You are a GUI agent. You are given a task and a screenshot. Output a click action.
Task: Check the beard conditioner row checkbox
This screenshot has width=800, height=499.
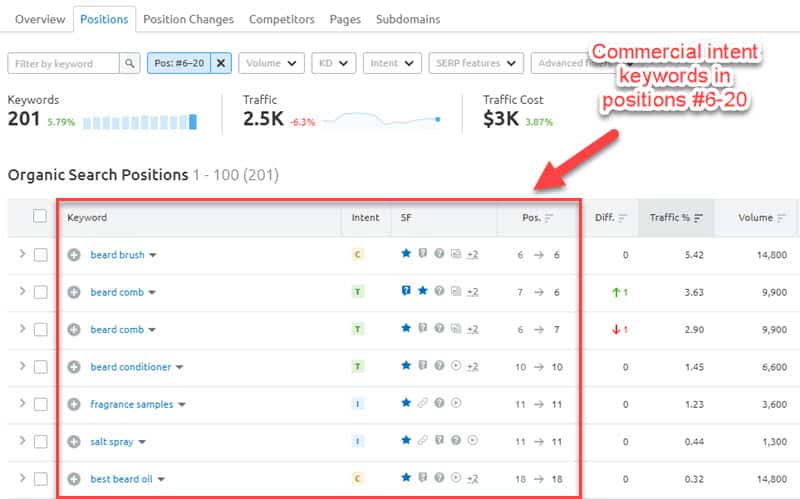point(40,367)
